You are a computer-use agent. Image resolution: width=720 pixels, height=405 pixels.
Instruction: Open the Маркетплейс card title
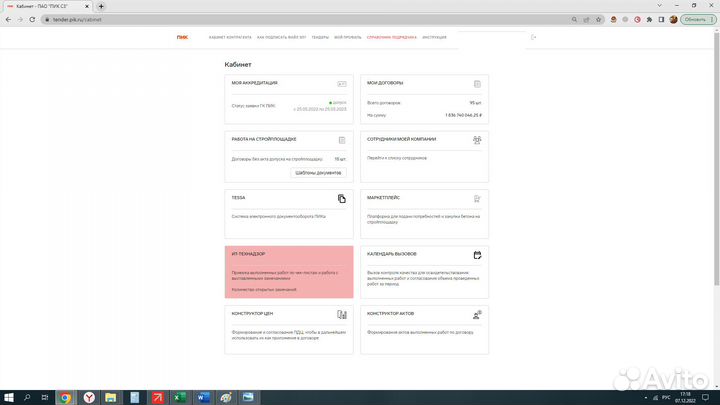[383, 198]
